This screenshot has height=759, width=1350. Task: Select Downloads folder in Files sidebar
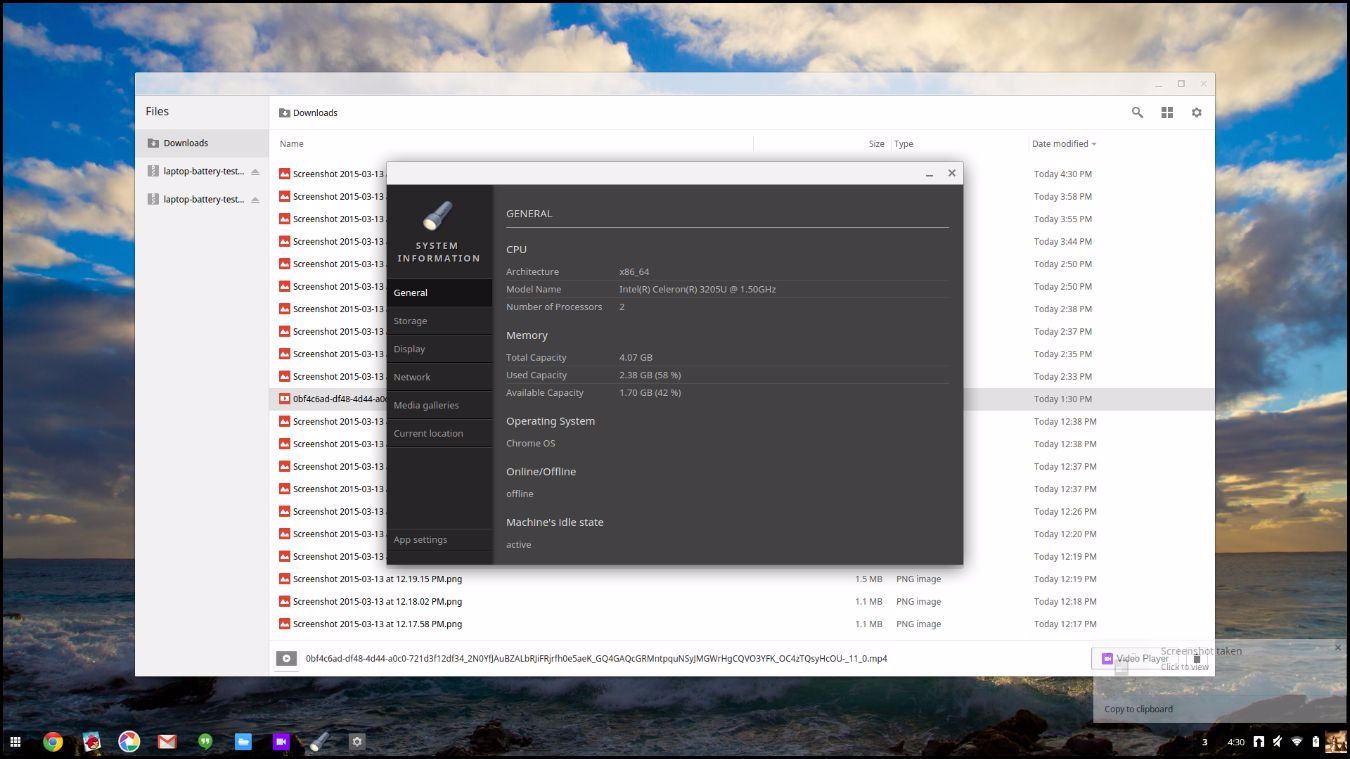click(x=203, y=143)
